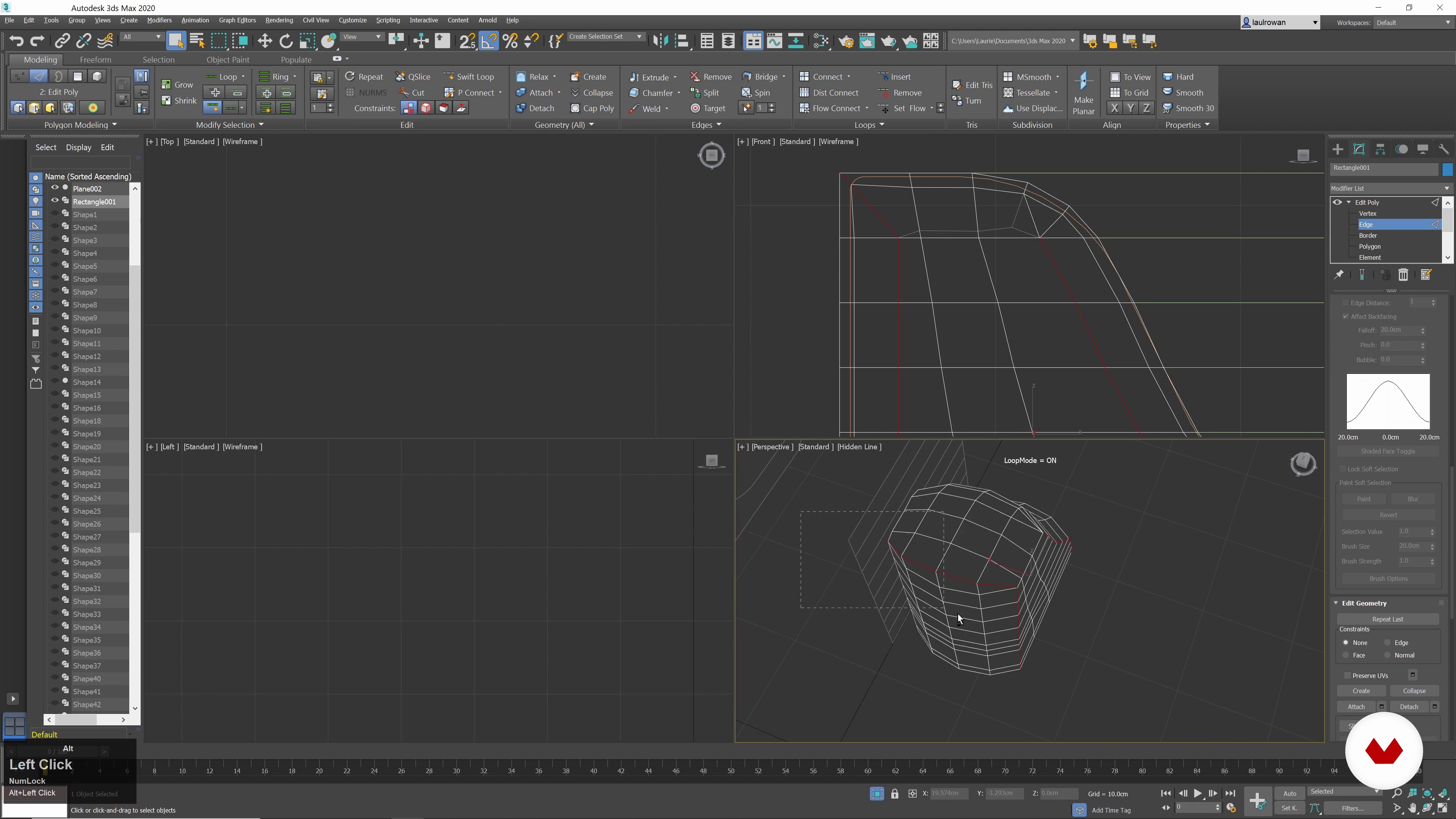Select the Select and Move tool
Screen dimensions: 1456x819
tap(265, 41)
